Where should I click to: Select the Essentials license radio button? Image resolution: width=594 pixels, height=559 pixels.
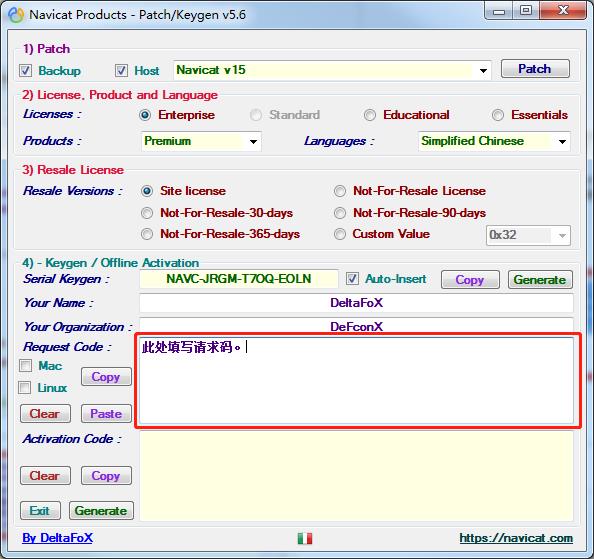(498, 115)
